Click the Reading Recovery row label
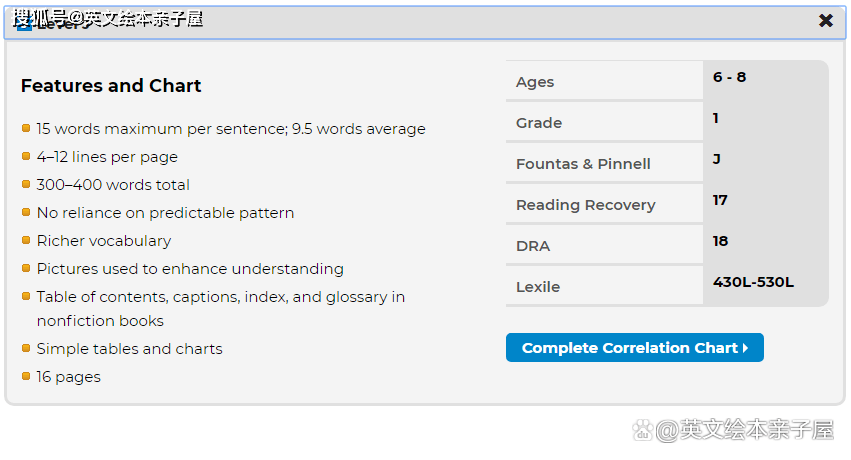 pyautogui.click(x=585, y=205)
